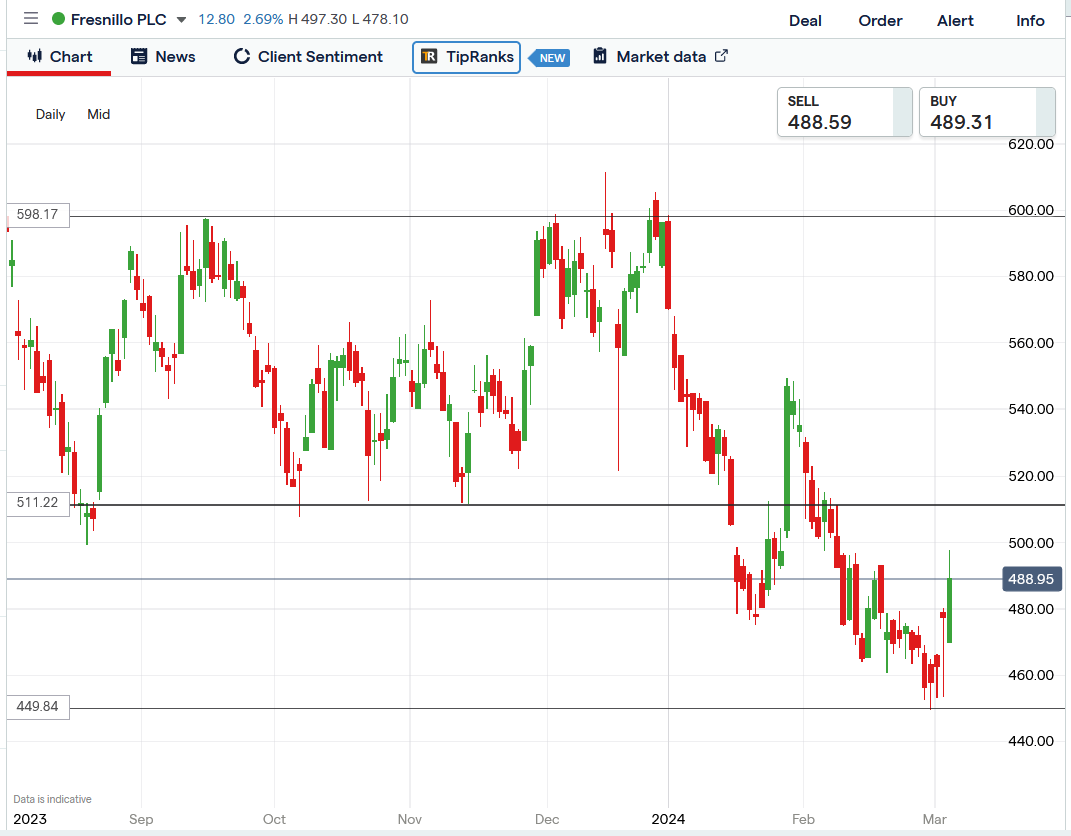Click the Sep date axis label
This screenshot has height=836, width=1071.
pos(141,819)
